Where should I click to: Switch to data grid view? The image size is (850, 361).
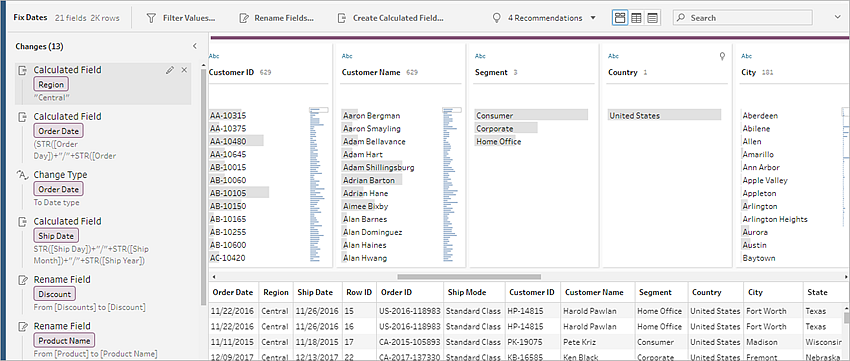tap(636, 18)
